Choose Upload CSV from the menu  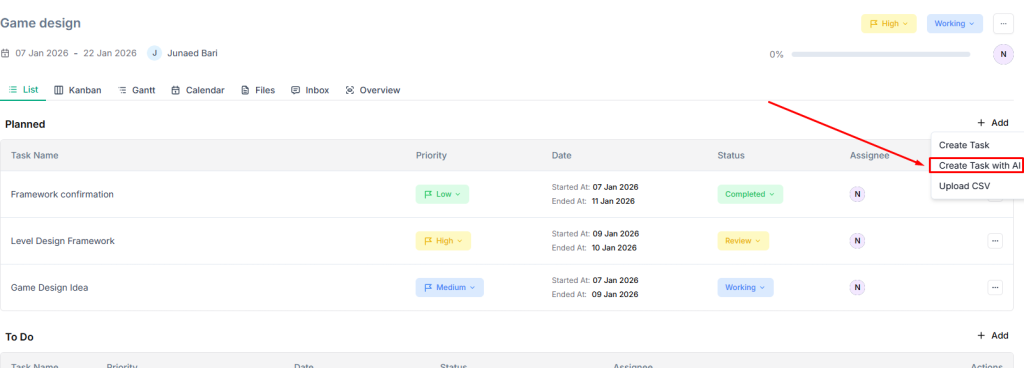[x=964, y=186]
